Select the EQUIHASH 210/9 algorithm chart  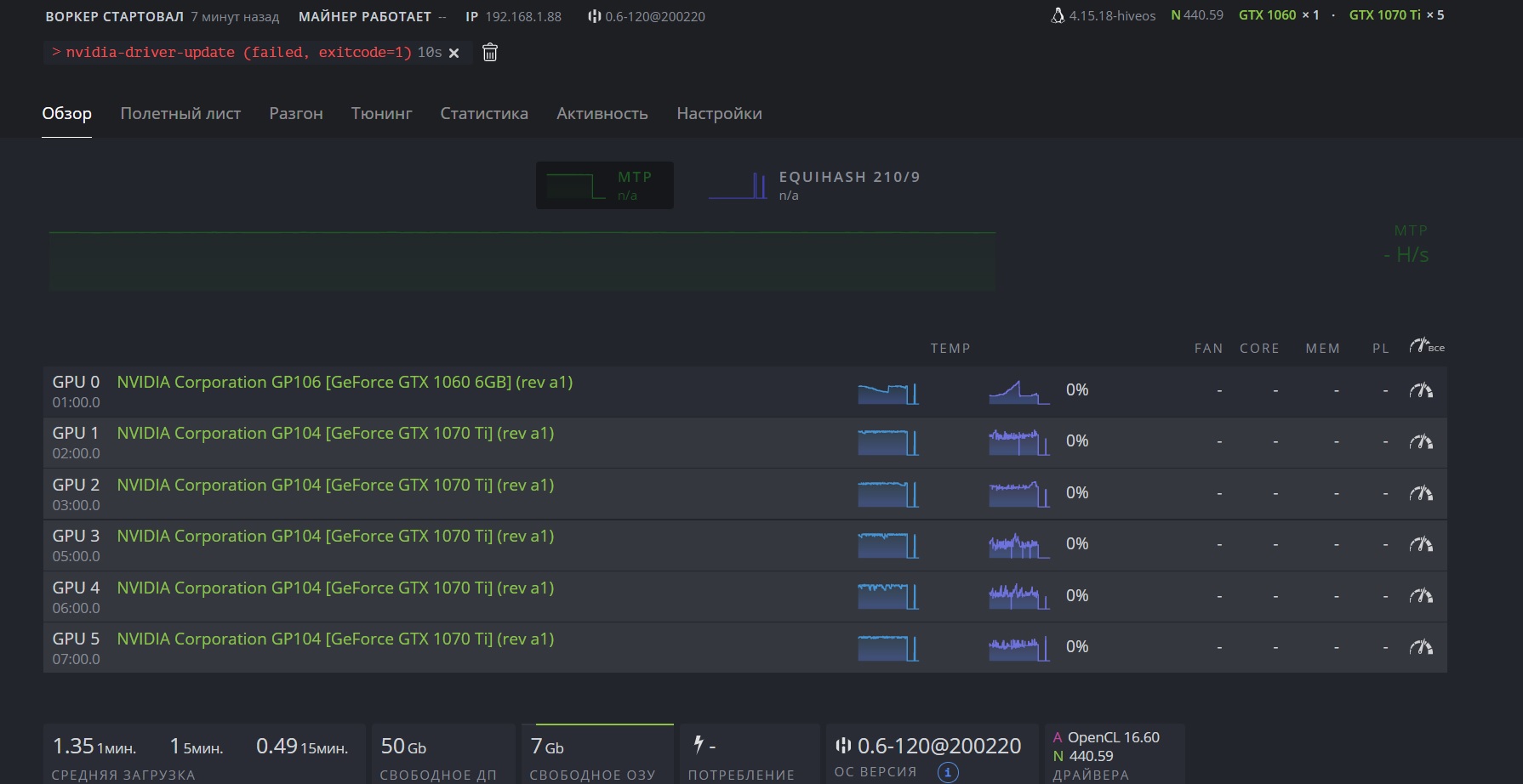(815, 185)
